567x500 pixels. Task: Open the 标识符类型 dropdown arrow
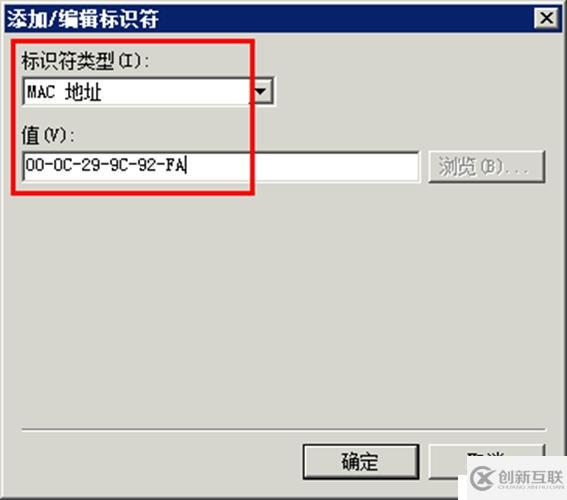point(262,91)
